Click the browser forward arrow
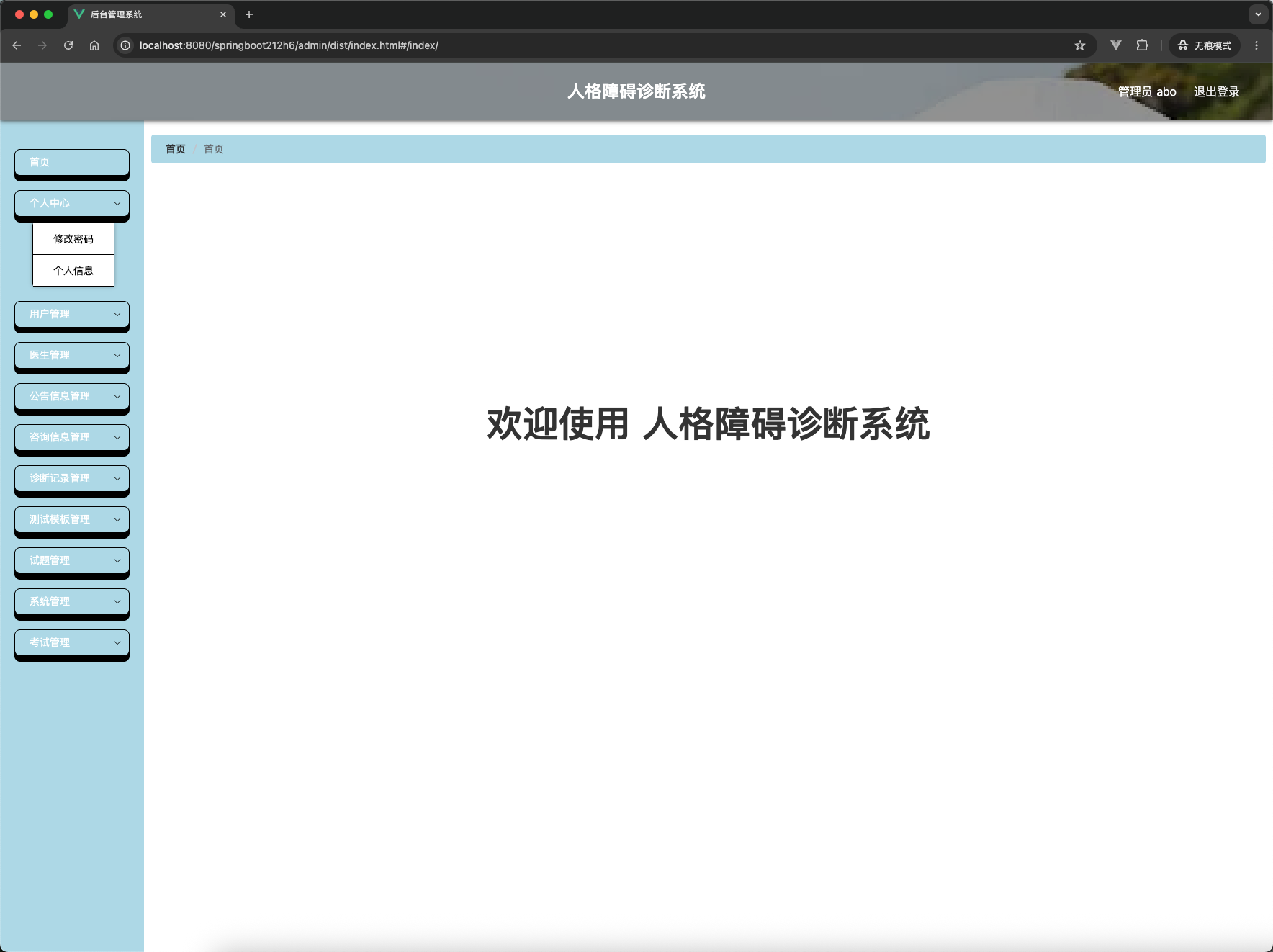Image resolution: width=1273 pixels, height=952 pixels. pos(42,45)
